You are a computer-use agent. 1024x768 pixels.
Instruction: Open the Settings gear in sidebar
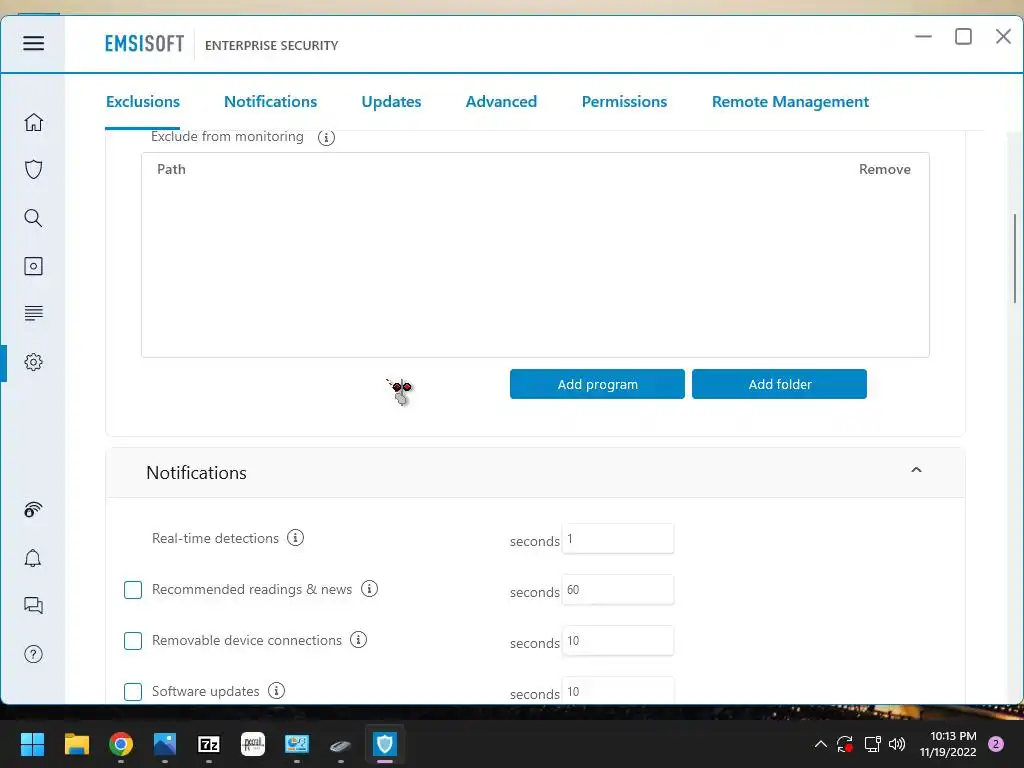[x=33, y=362]
